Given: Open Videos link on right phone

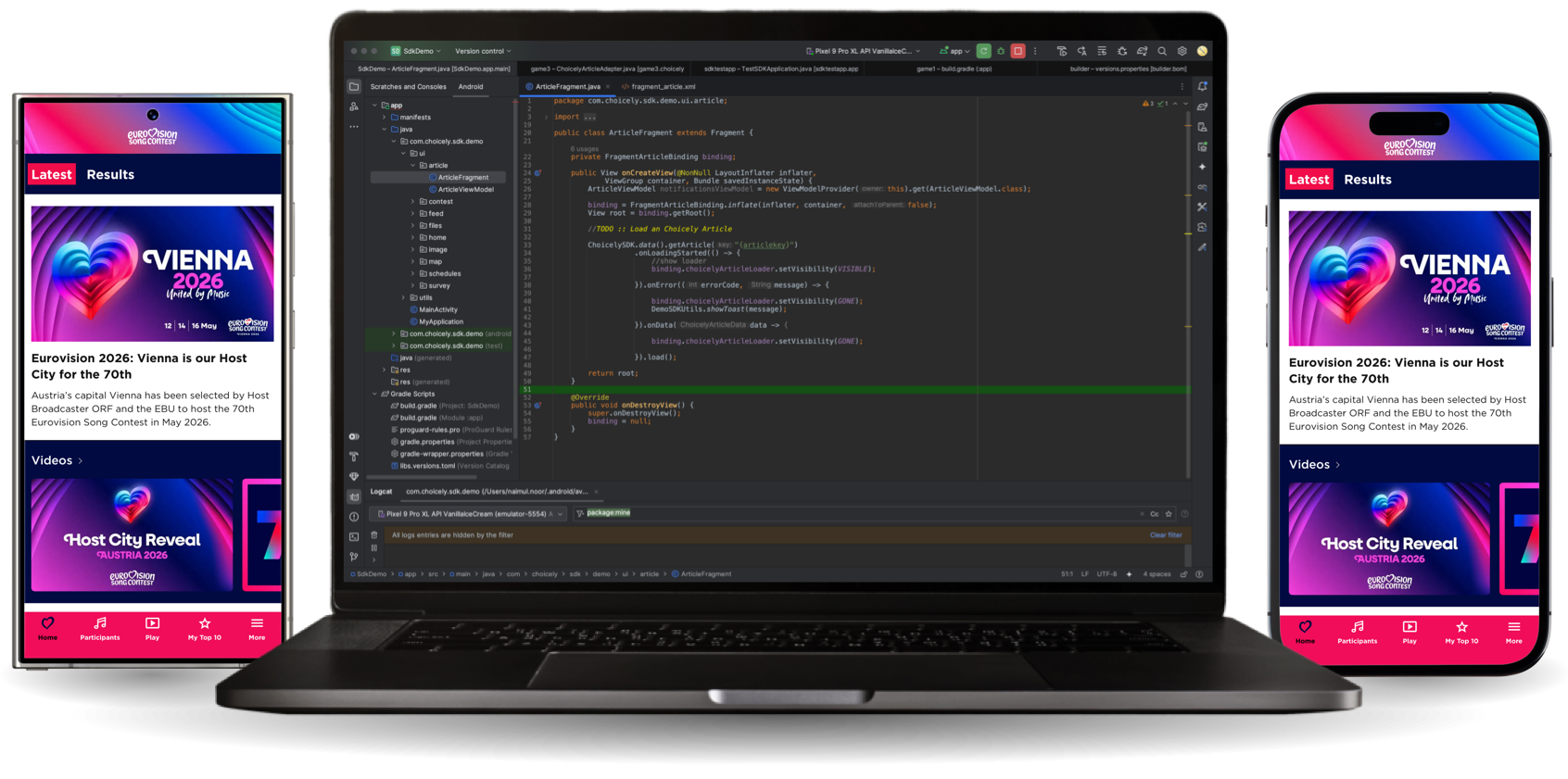Looking at the screenshot, I should pos(1314,465).
